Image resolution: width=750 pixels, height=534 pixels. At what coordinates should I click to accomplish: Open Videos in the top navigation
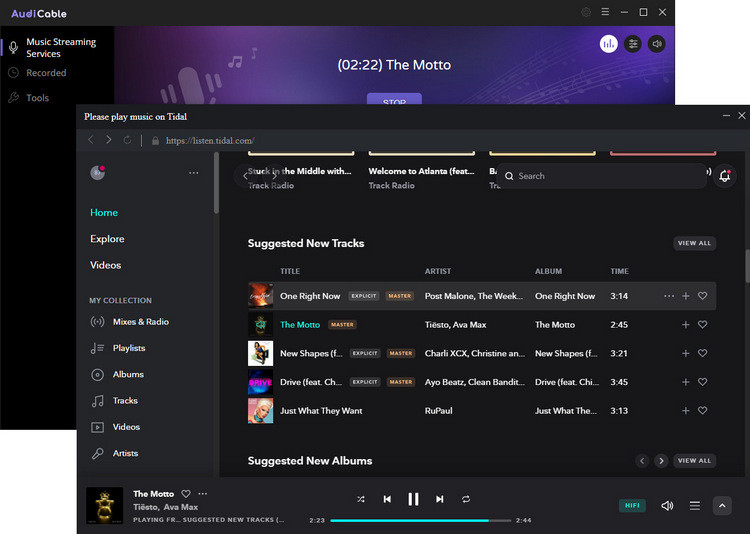tap(105, 265)
